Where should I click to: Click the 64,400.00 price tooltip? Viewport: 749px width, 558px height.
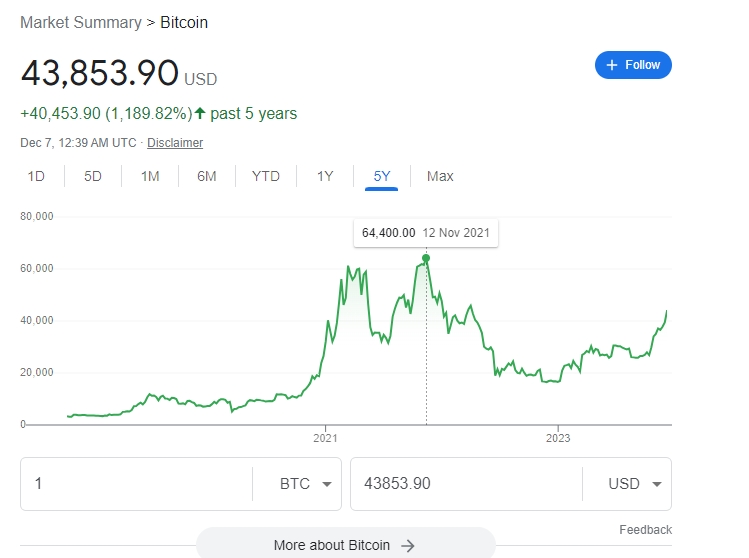(425, 233)
